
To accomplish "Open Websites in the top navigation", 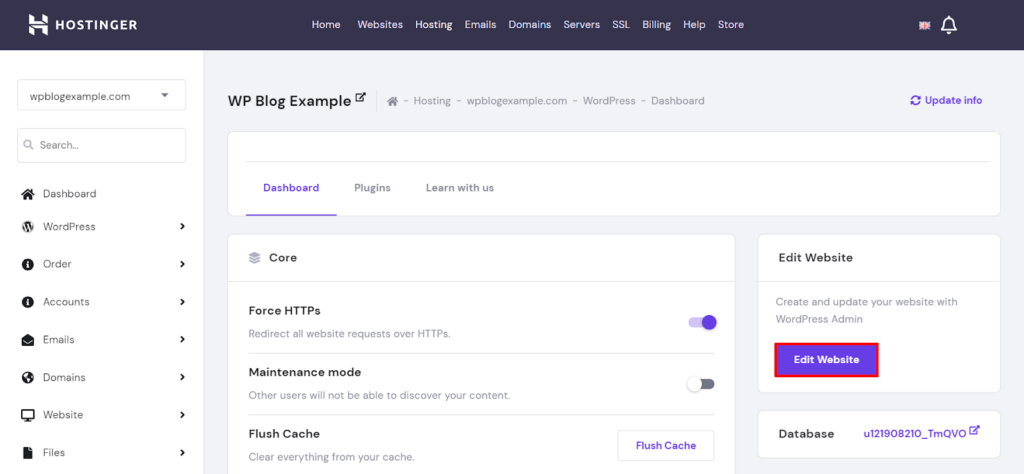I will pyautogui.click(x=380, y=25).
